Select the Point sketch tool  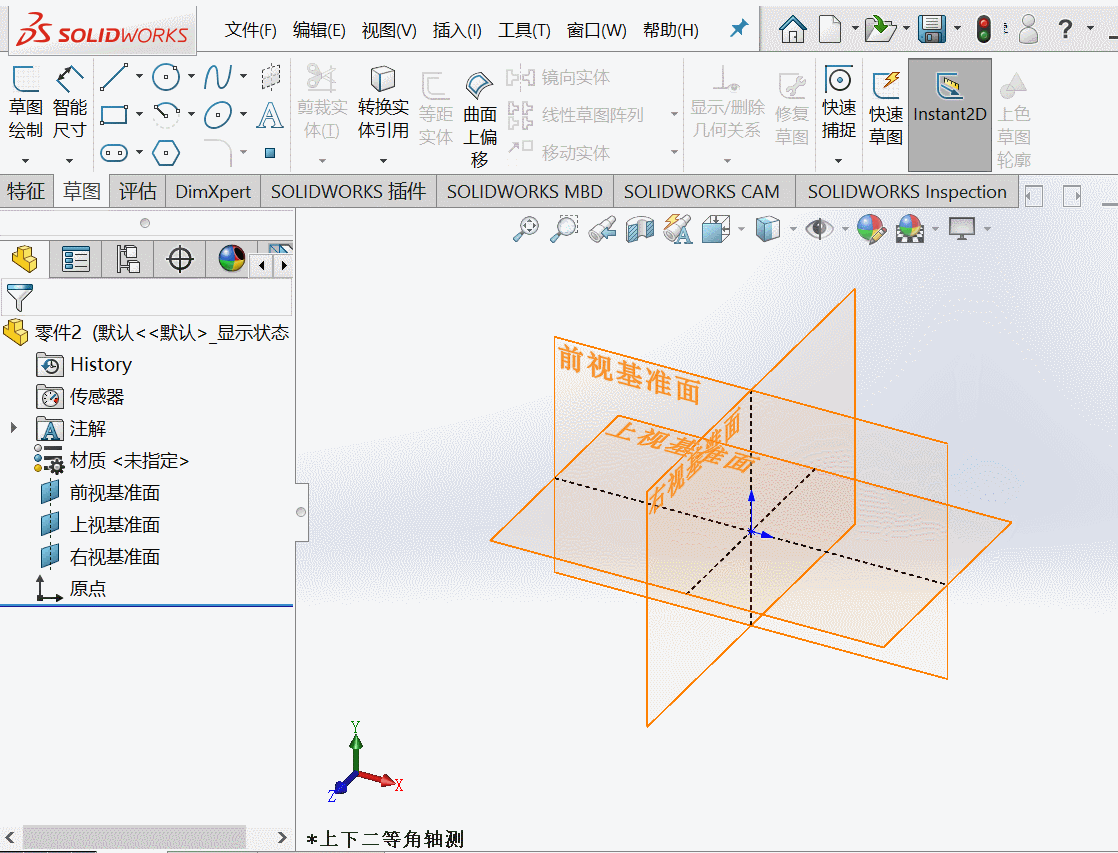[x=270, y=153]
